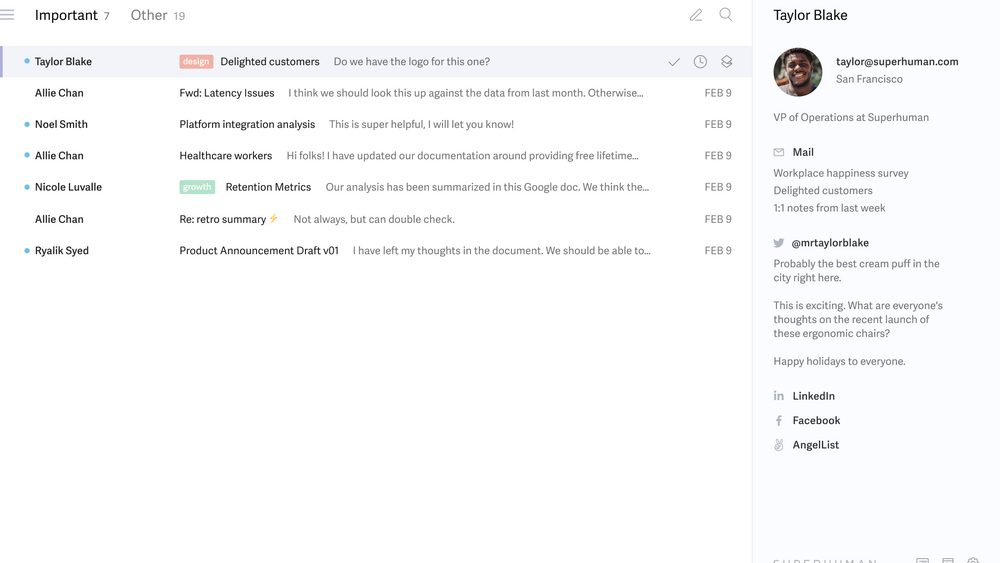
Task: Open the Facebook profile link
Action: tap(816, 421)
